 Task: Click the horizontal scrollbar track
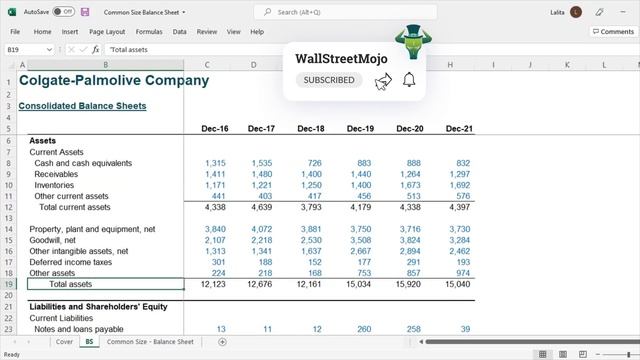(533, 342)
